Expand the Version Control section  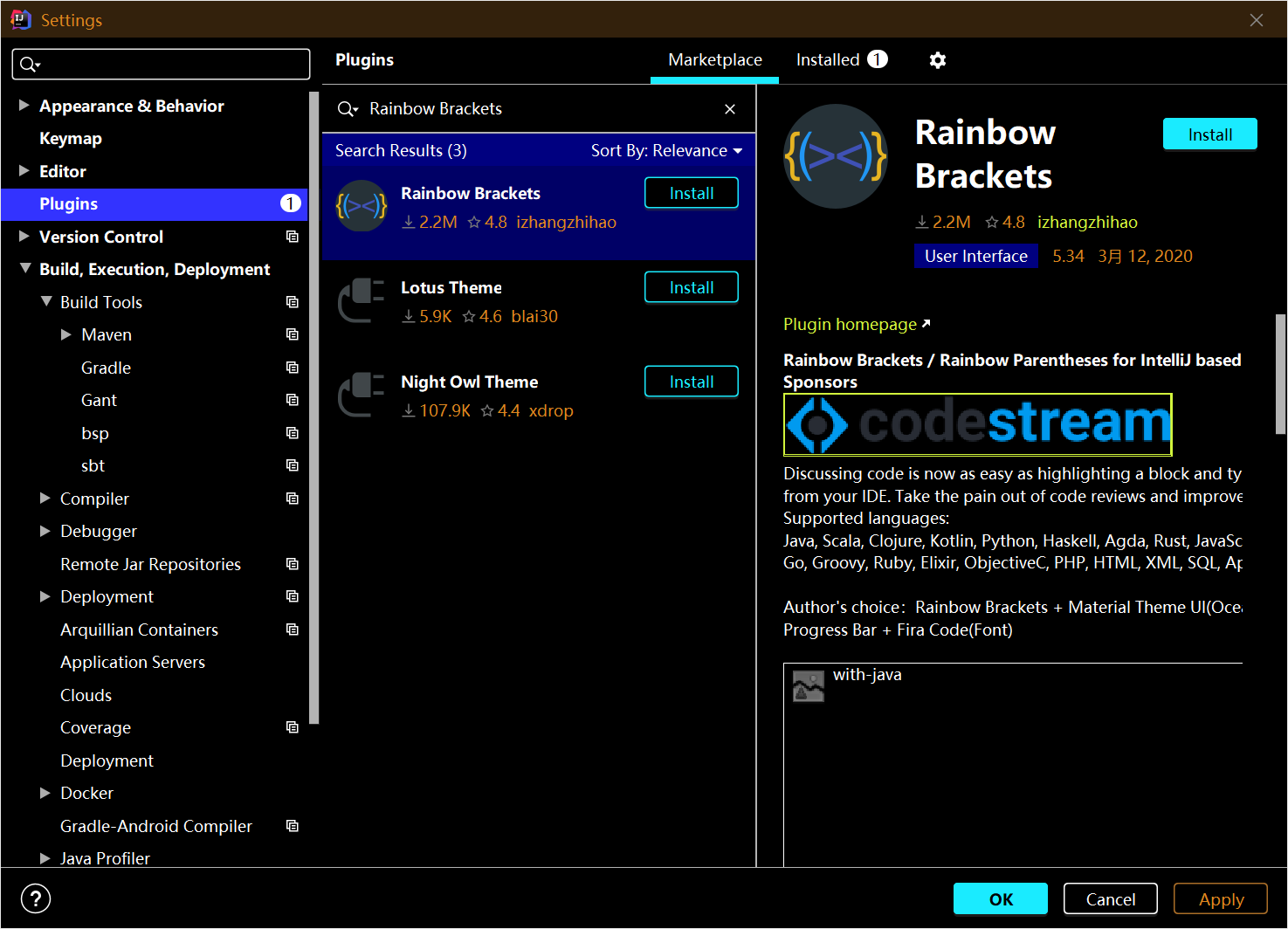24,237
